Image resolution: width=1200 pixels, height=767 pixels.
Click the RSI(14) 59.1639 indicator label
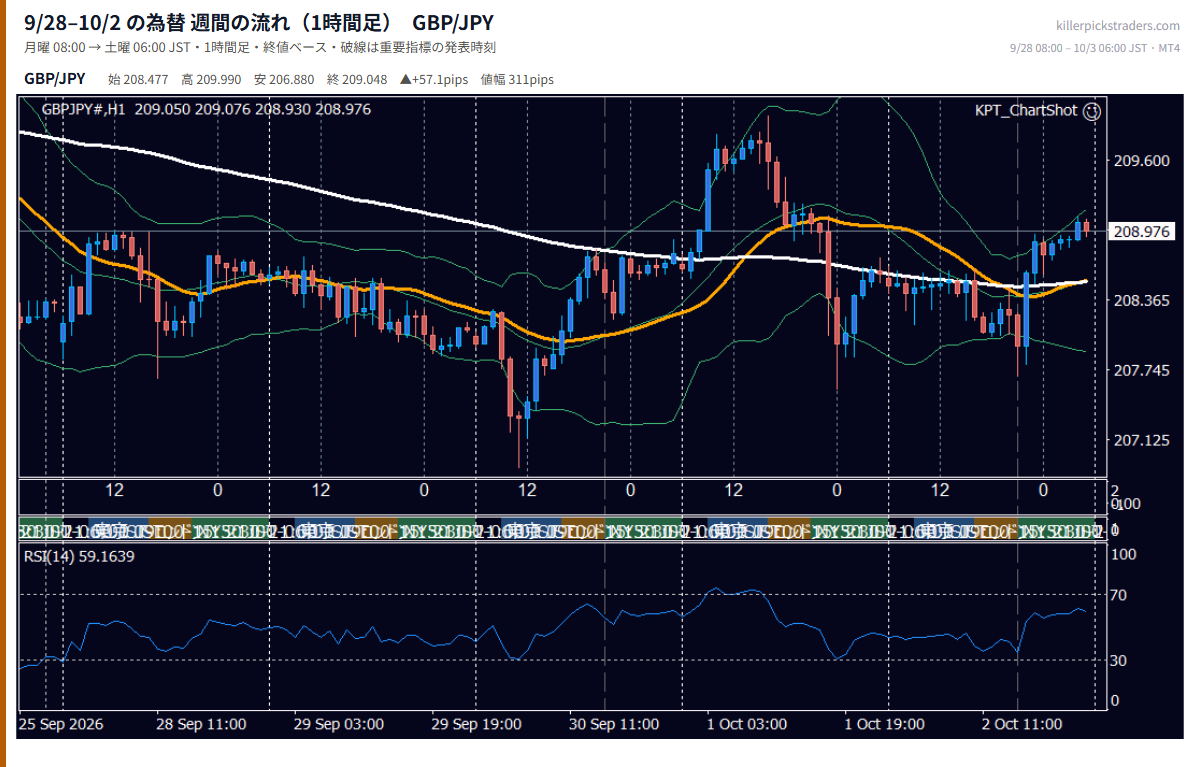point(79,556)
